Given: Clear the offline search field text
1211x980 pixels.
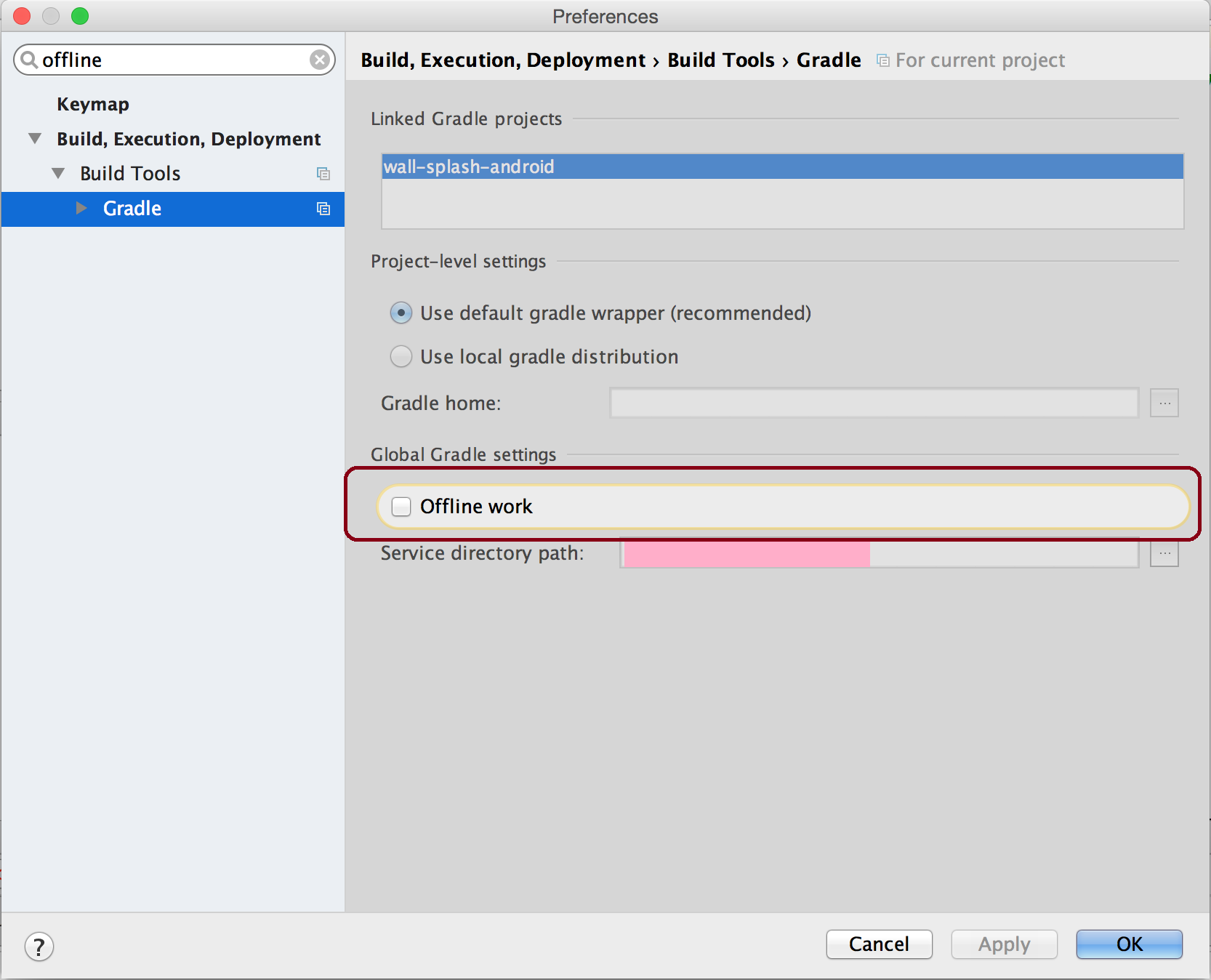Looking at the screenshot, I should (319, 60).
